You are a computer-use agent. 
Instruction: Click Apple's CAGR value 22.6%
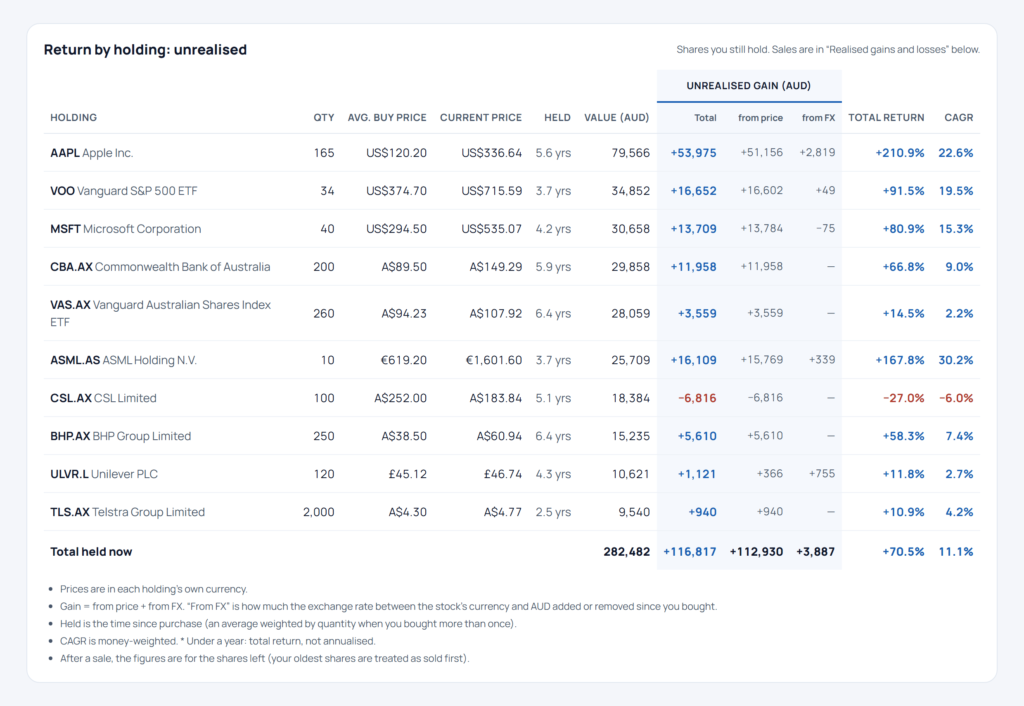[x=955, y=153]
